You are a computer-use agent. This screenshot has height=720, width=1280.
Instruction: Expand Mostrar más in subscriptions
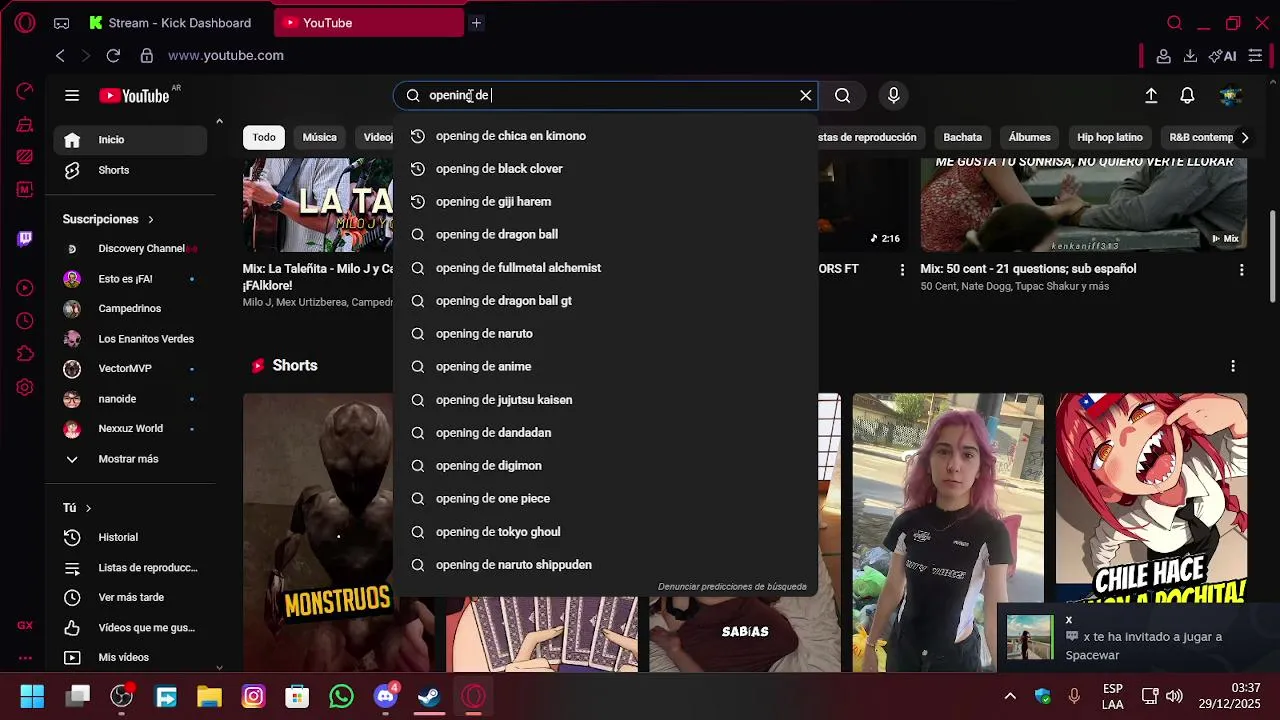(x=128, y=459)
